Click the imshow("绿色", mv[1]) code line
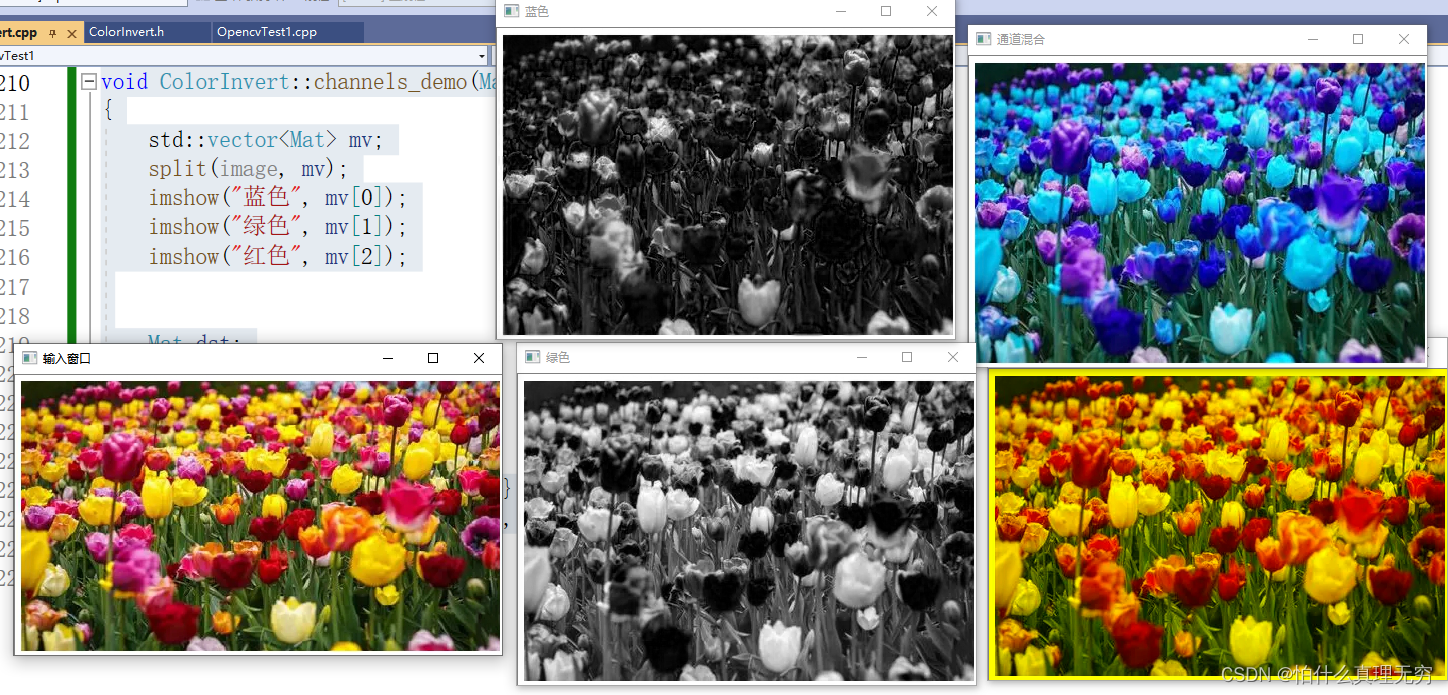 tap(278, 227)
